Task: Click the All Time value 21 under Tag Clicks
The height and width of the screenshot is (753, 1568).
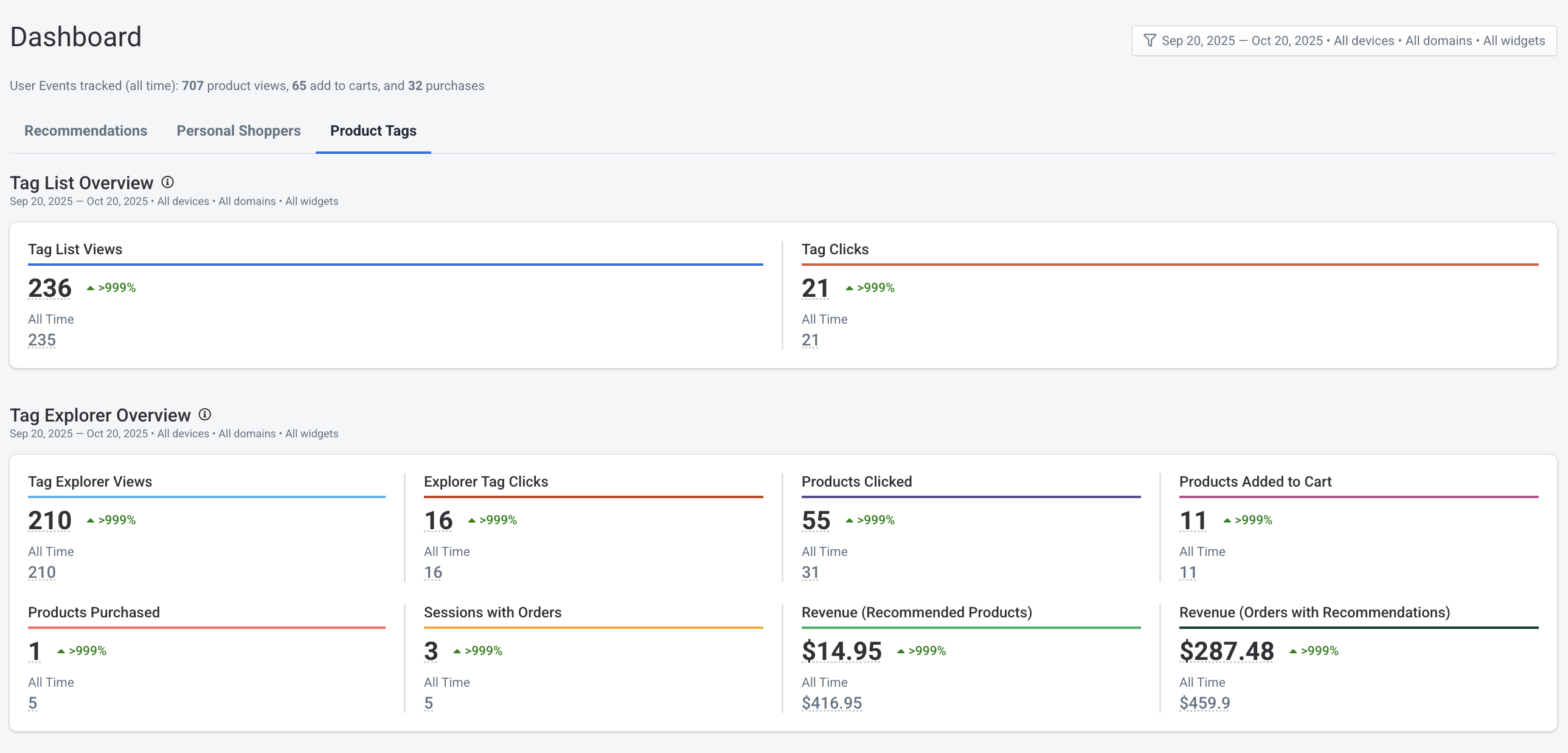Action: tap(810, 339)
